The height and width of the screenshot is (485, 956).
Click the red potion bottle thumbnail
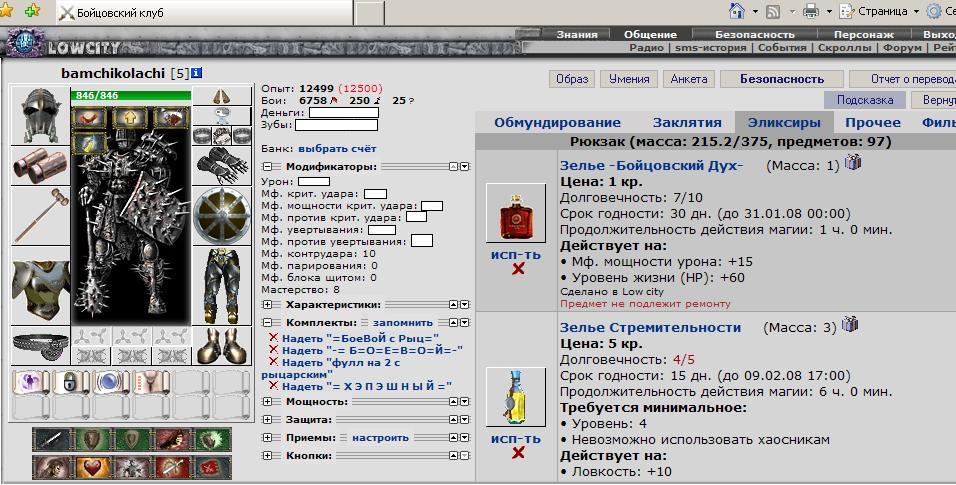(x=516, y=214)
